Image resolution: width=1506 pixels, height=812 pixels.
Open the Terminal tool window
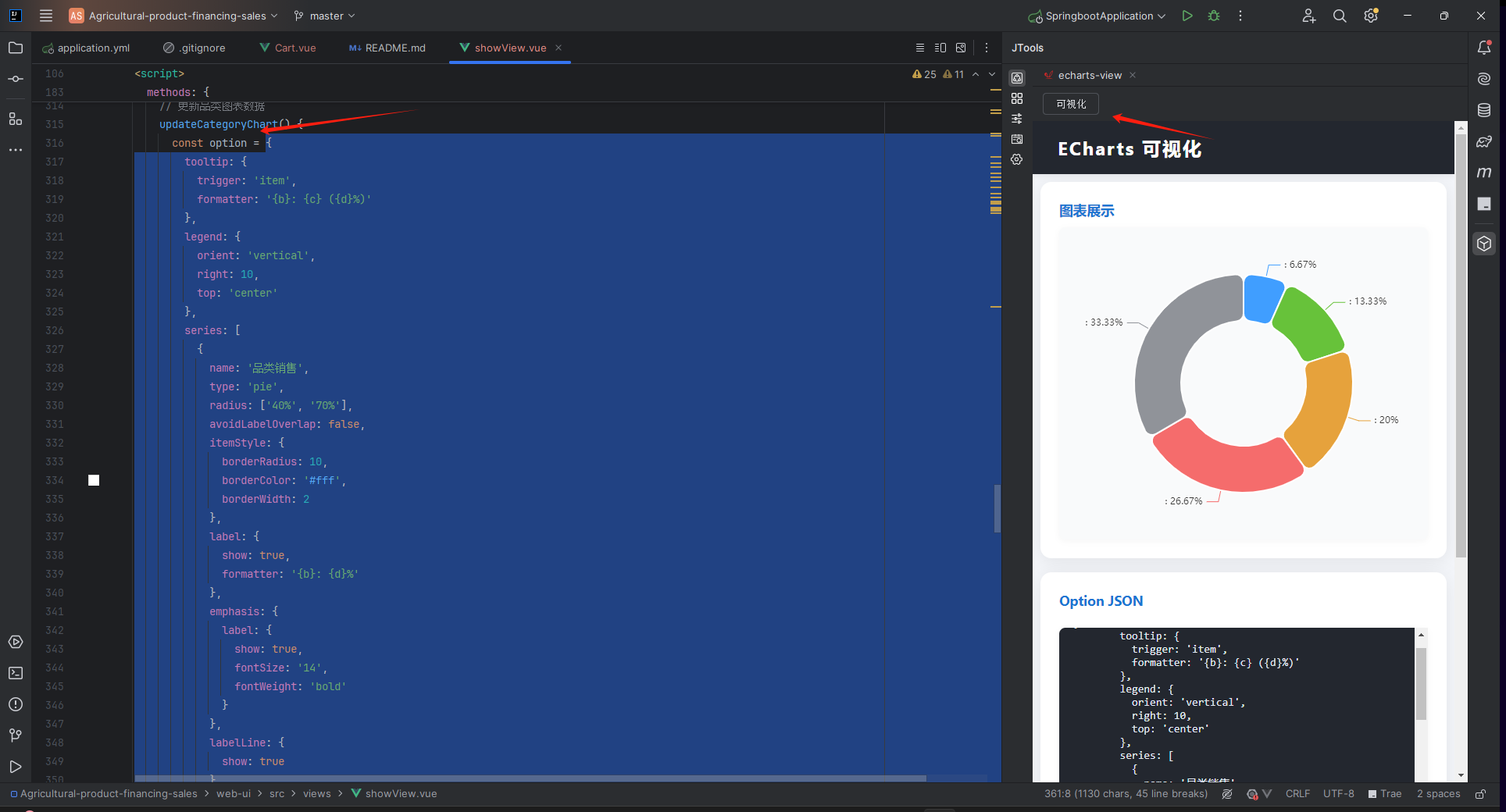[16, 673]
